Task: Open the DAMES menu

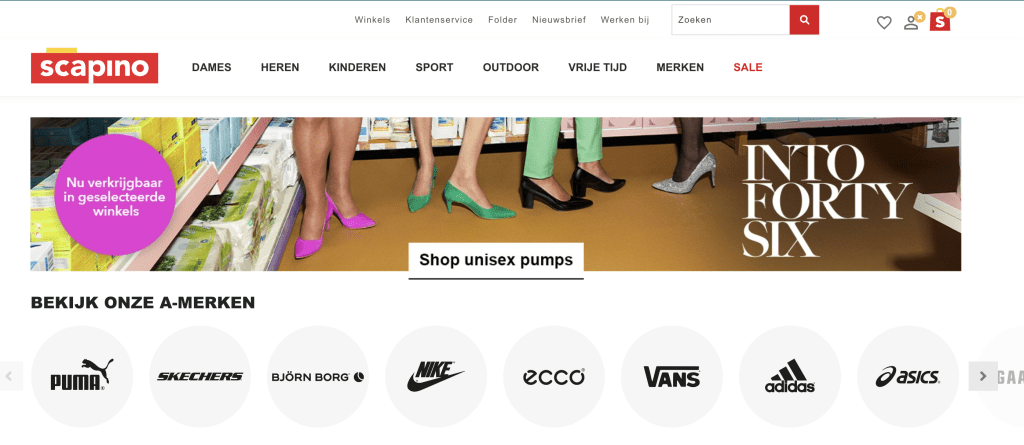Action: pos(212,67)
